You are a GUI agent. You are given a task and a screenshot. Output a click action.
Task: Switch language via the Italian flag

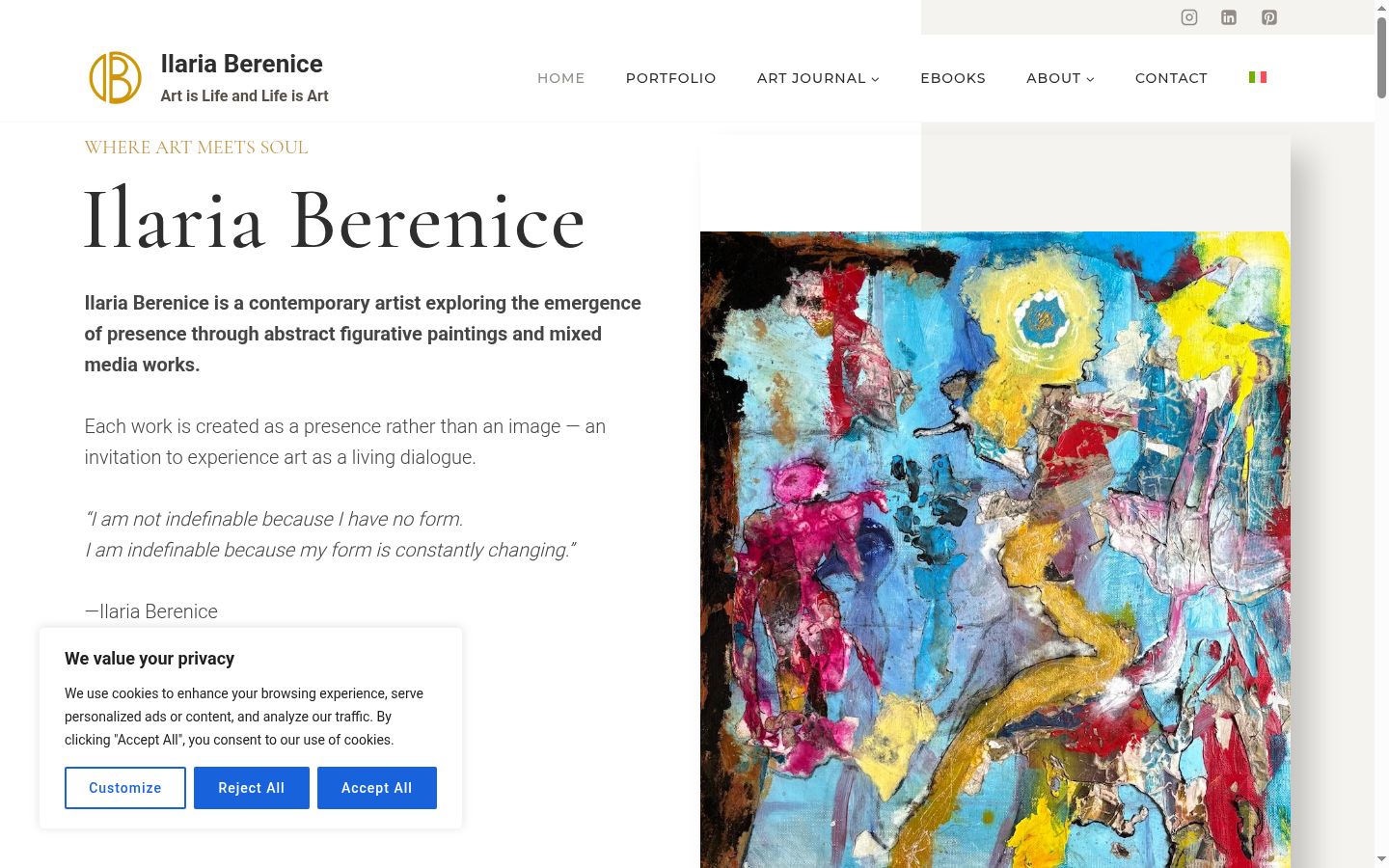tap(1258, 77)
